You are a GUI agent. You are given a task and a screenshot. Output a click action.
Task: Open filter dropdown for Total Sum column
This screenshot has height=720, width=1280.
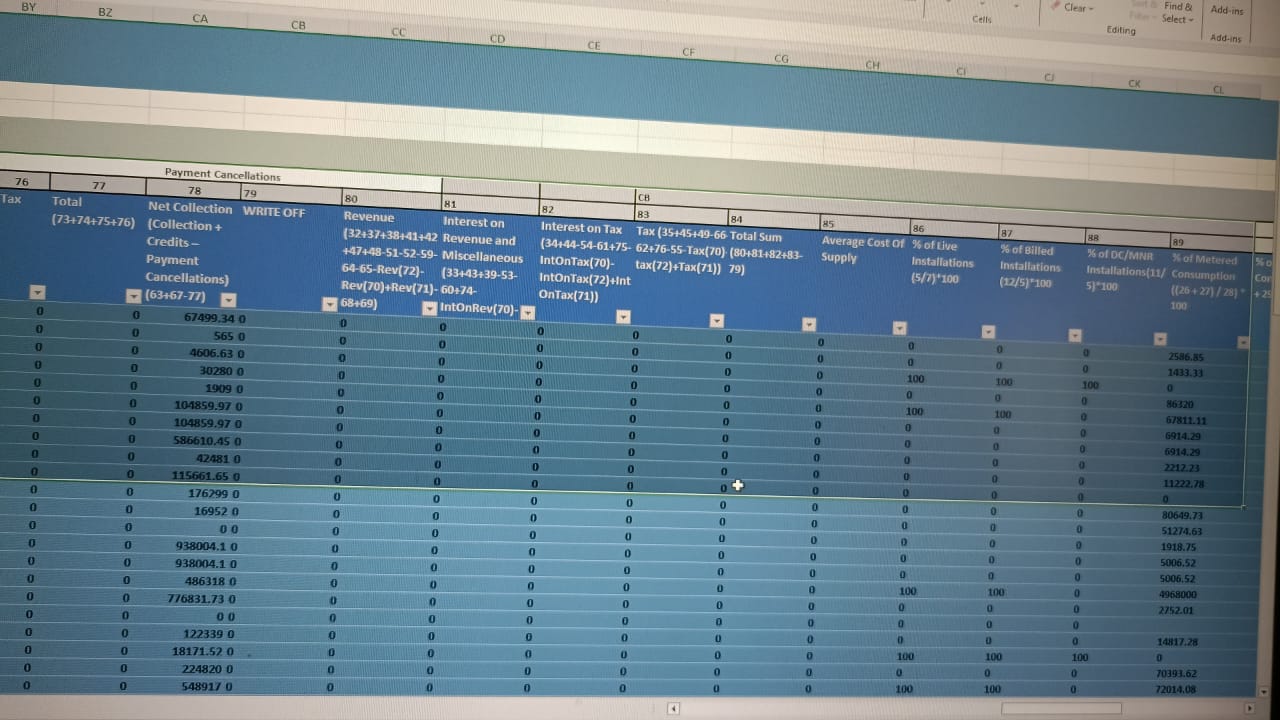tap(809, 324)
